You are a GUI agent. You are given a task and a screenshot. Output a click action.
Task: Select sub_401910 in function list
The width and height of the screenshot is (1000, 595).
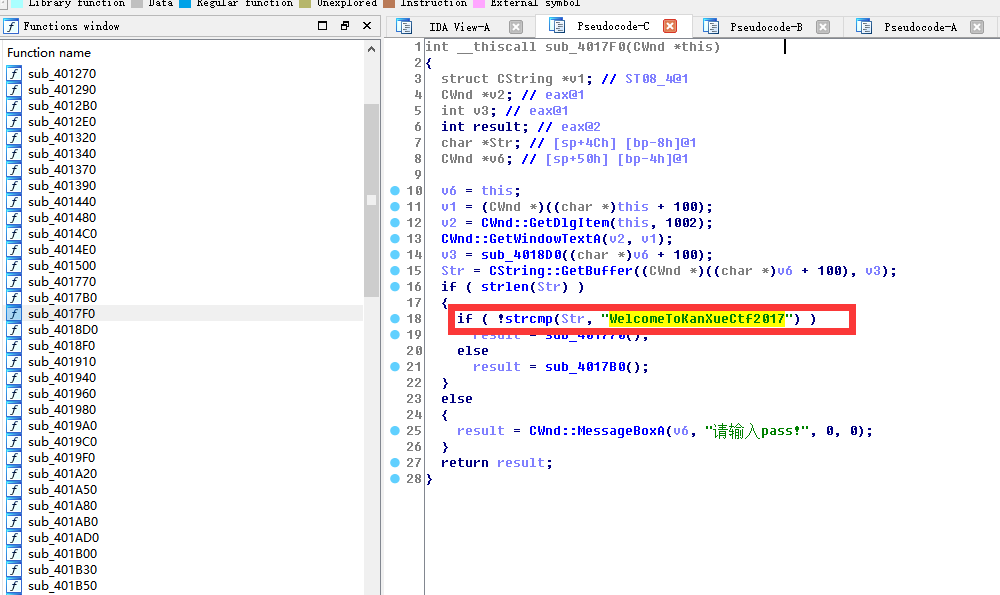[62, 362]
